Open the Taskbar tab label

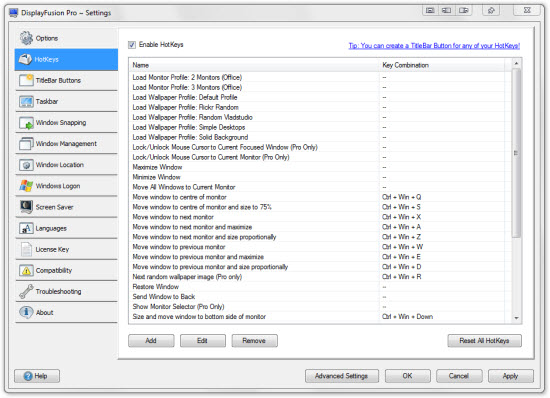pos(47,102)
